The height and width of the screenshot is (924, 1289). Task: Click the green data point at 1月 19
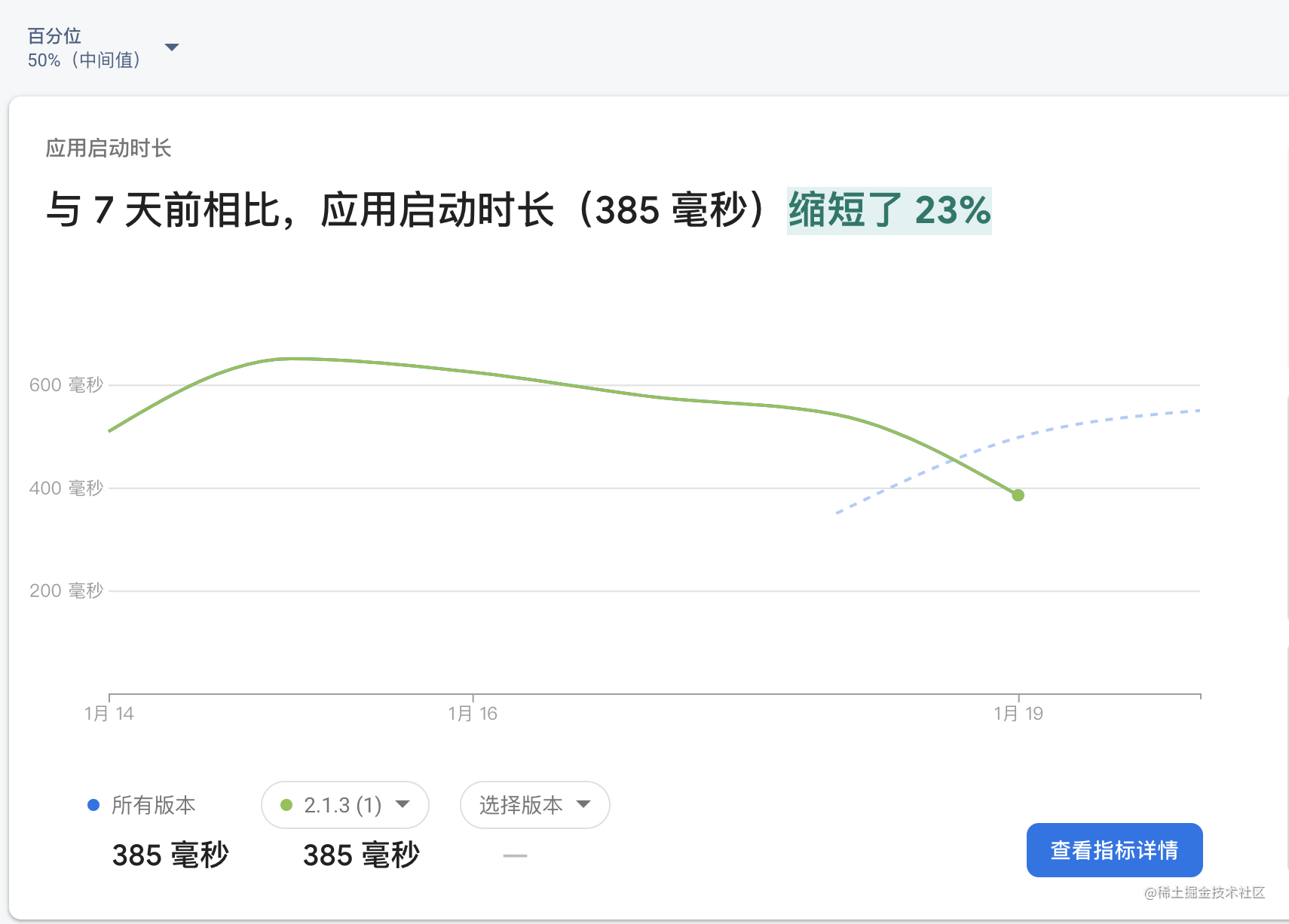(x=1018, y=495)
